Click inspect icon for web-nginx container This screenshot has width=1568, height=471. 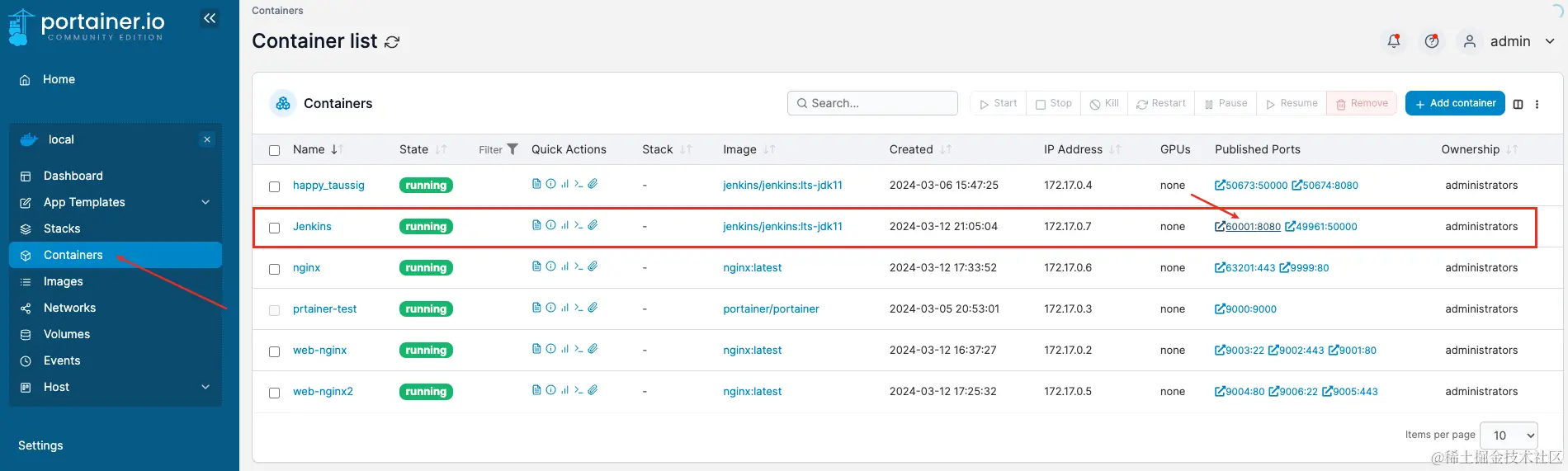coord(550,349)
